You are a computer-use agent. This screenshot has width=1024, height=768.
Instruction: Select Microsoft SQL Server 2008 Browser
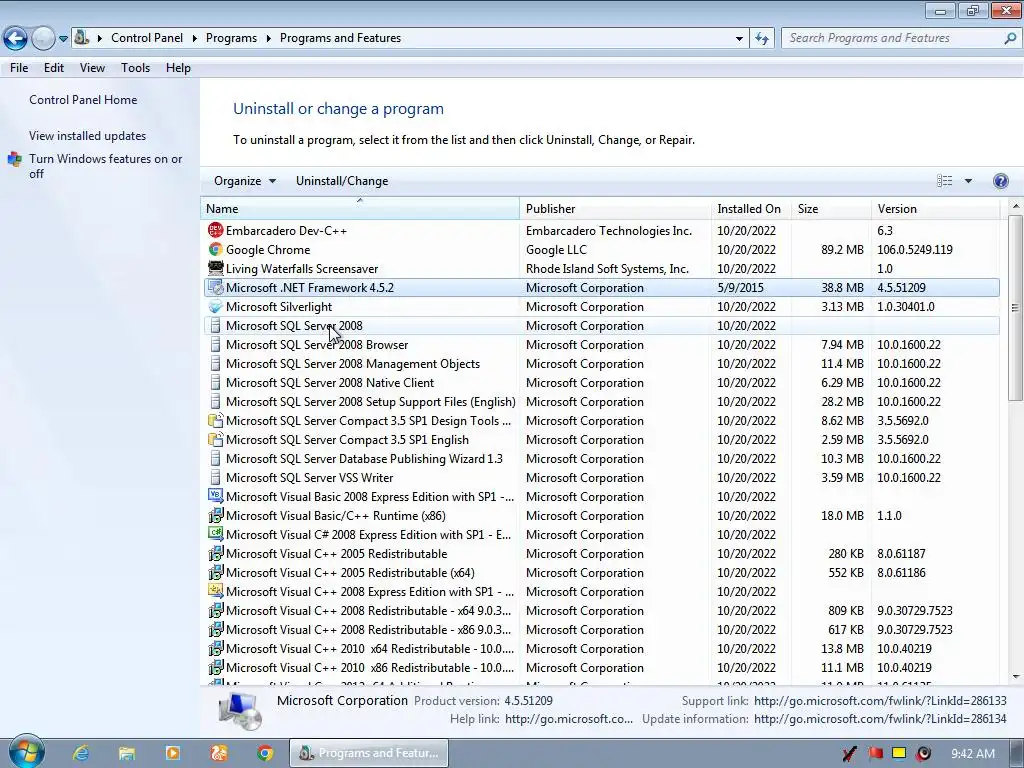[x=601, y=344]
